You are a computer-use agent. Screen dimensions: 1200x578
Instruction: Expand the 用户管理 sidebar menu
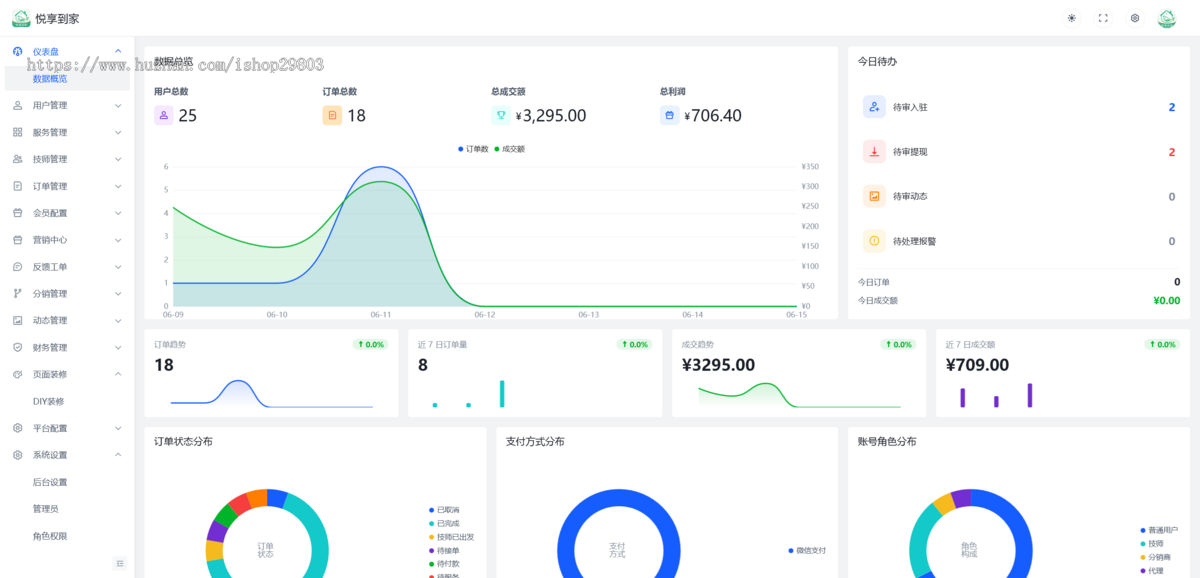[67, 105]
